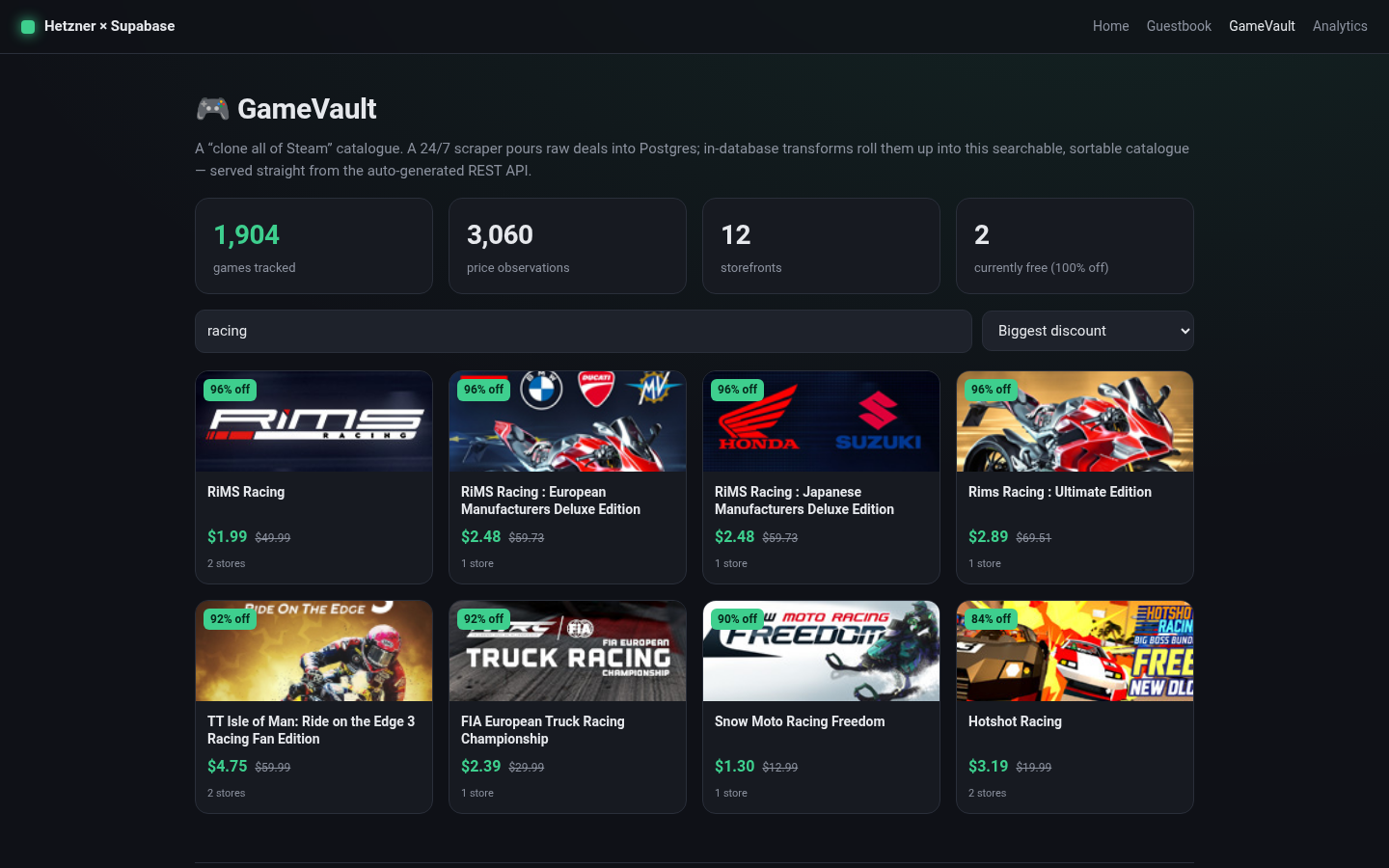
Task: Open the Biggest discount sort dropdown
Action: click(1088, 331)
